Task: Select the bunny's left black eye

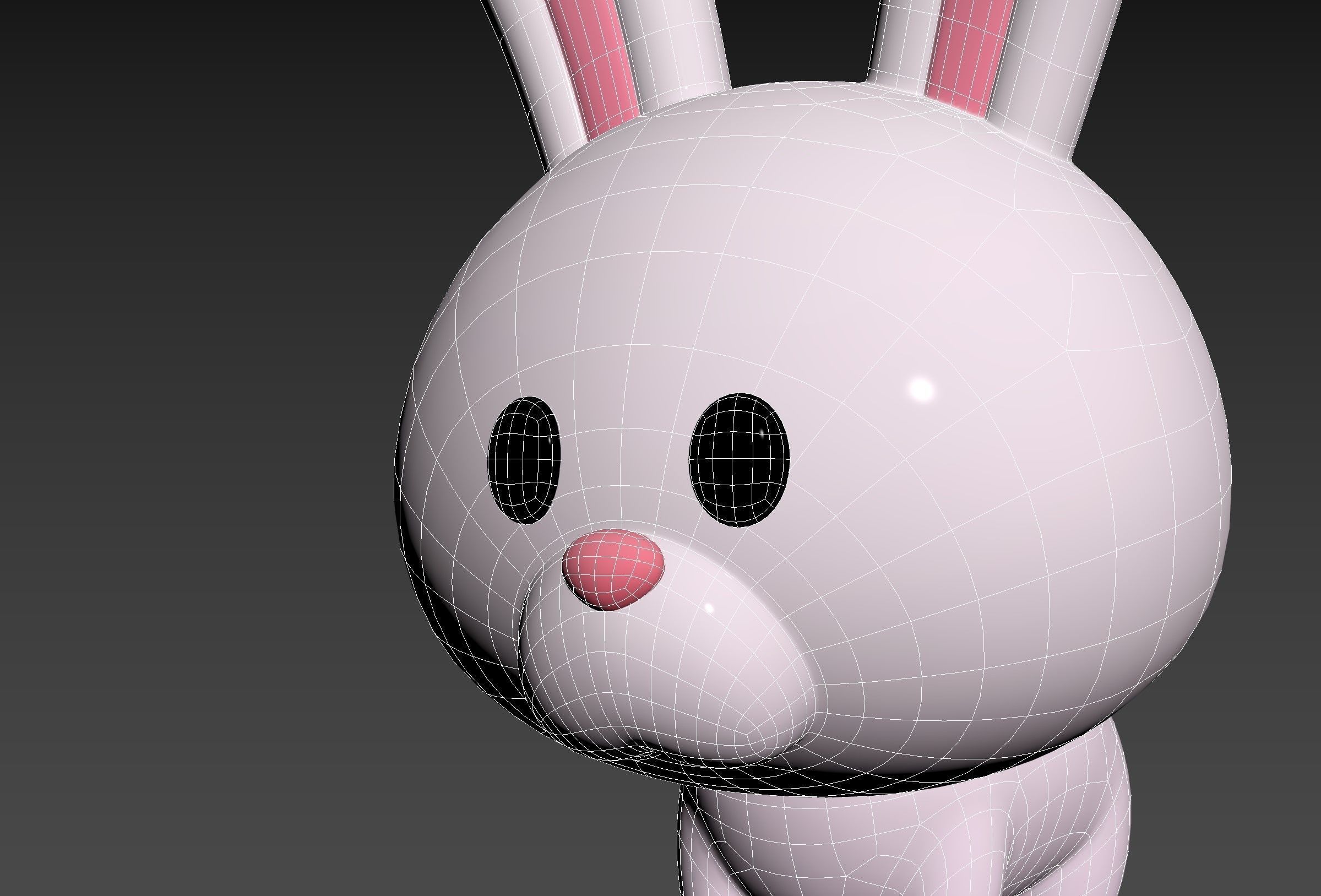Action: point(524,460)
